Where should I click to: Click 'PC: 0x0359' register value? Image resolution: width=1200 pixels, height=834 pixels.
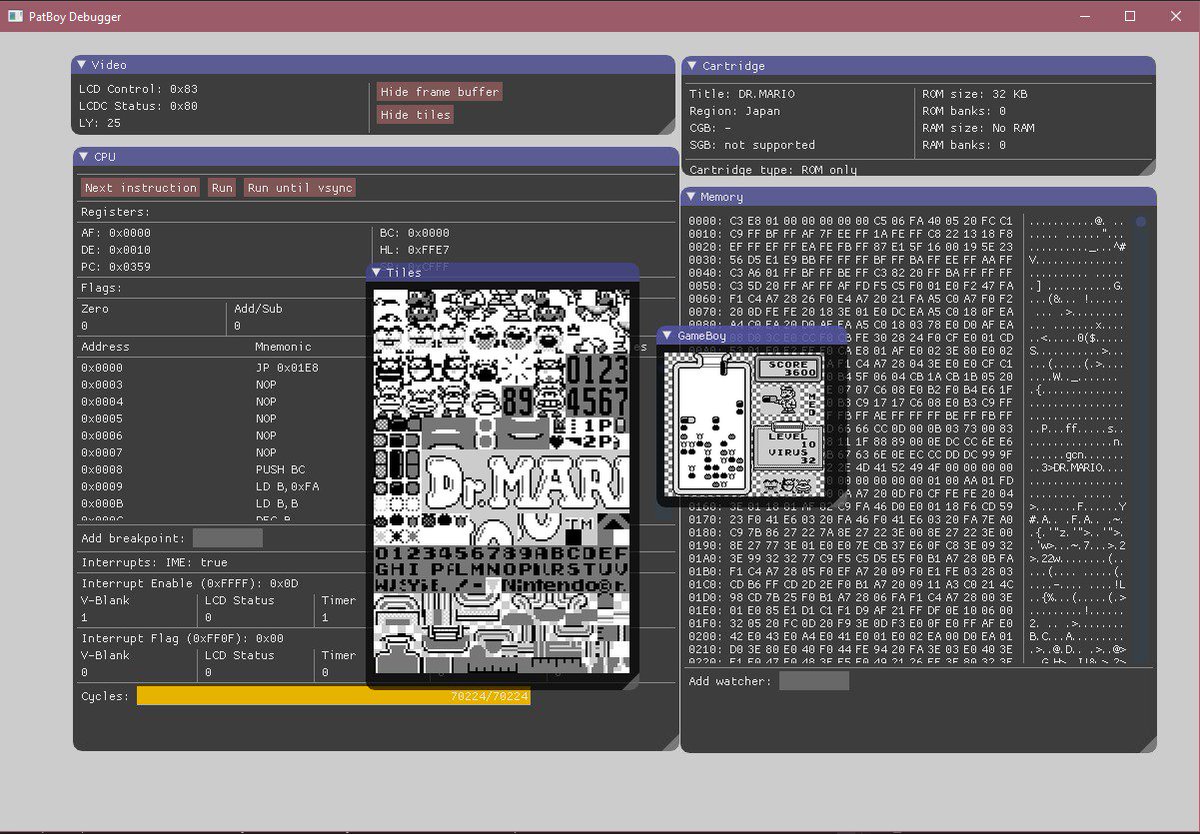116,267
